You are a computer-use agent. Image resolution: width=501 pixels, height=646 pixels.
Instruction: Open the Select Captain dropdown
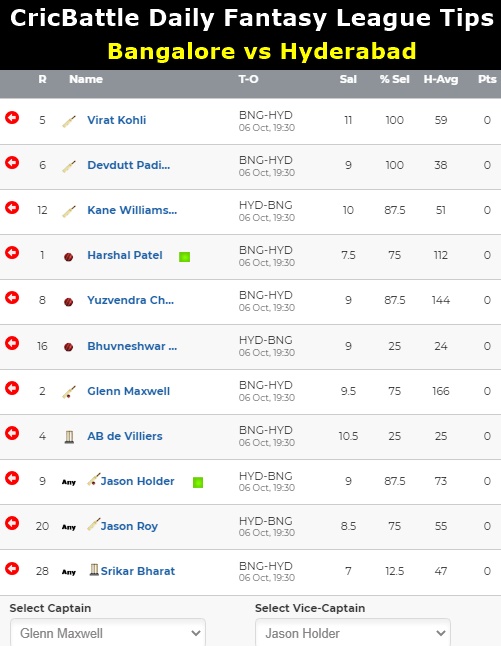[x=108, y=633]
